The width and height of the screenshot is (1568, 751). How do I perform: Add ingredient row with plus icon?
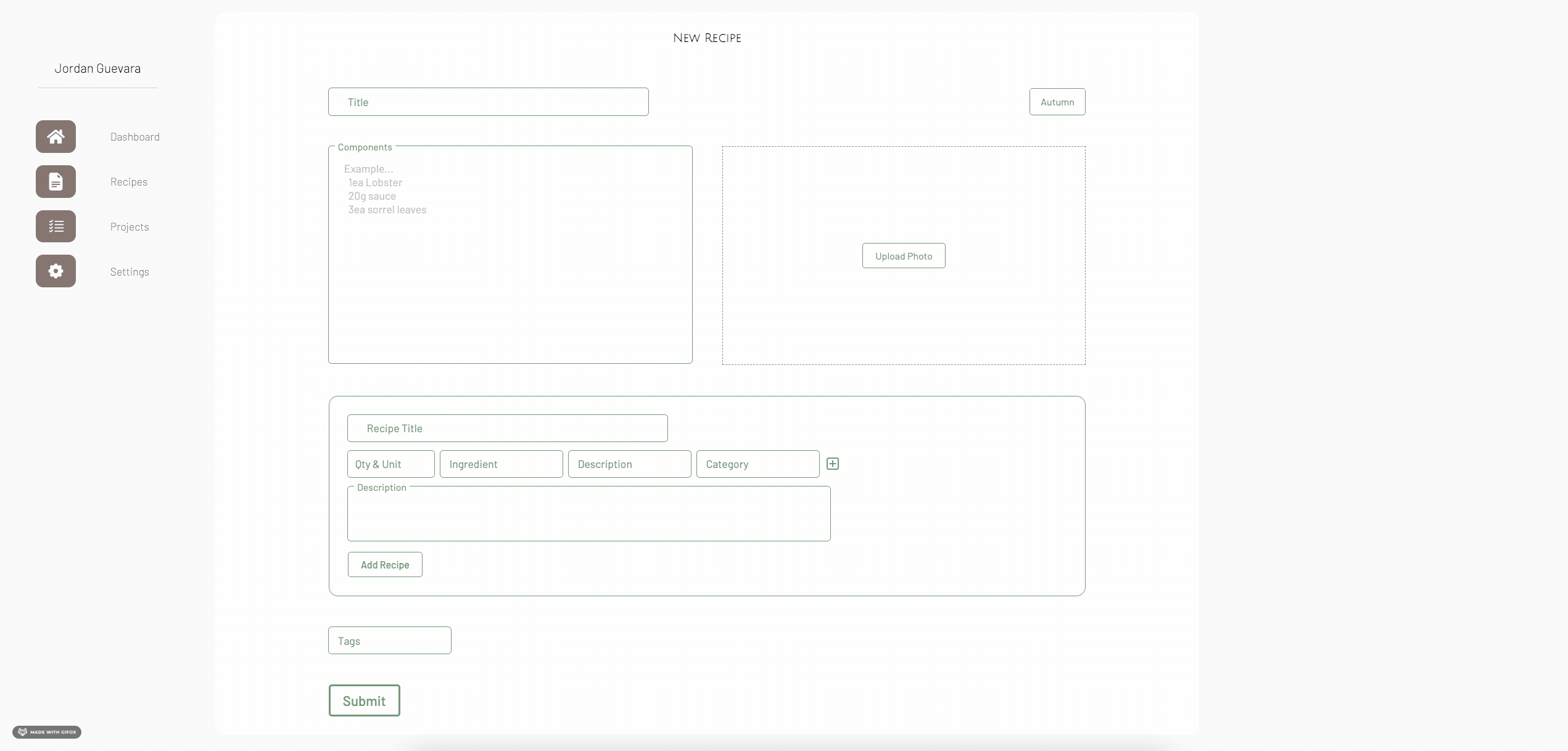832,464
